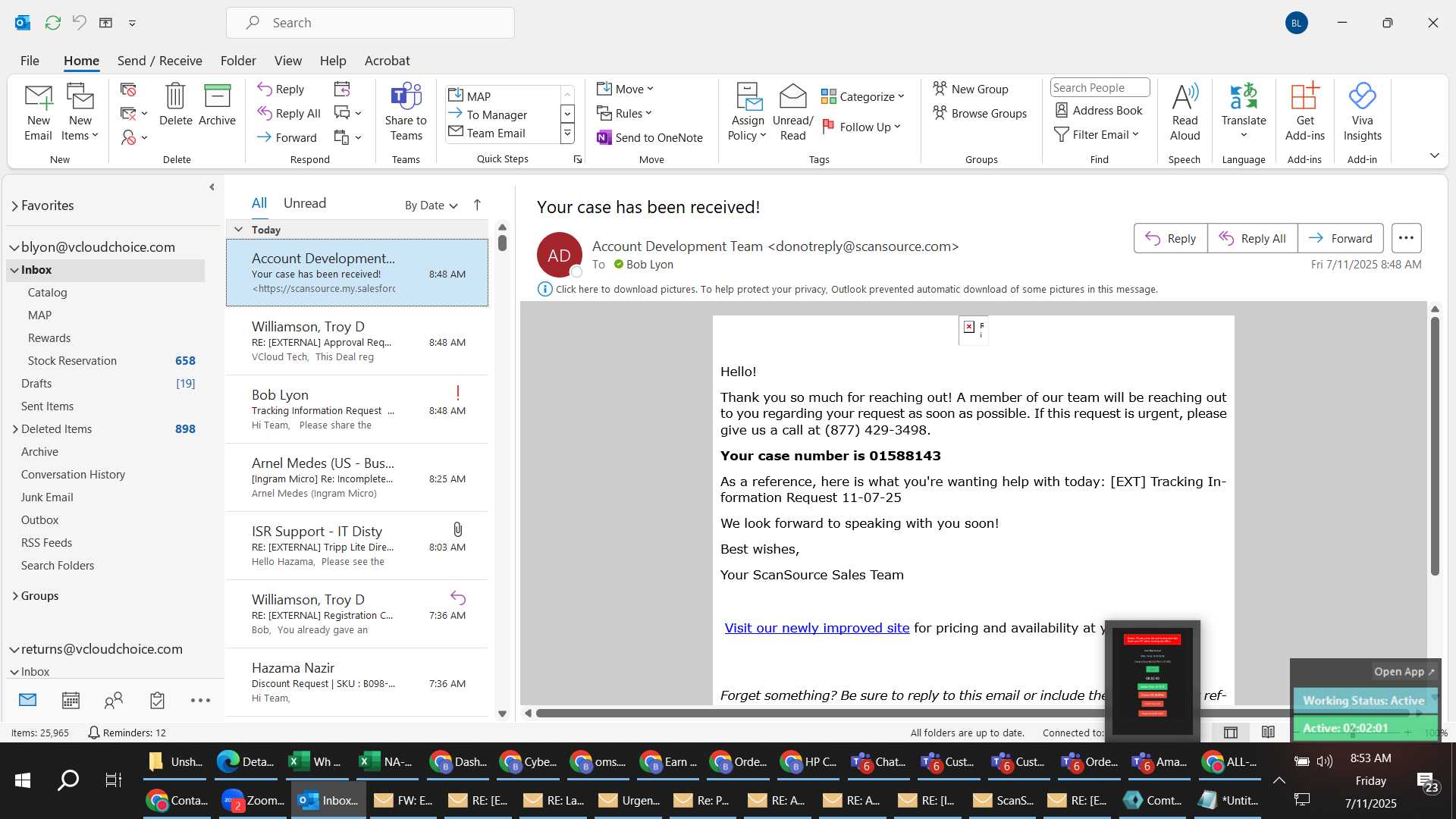Click Forward in the ribbon Respond group
The image size is (1456, 819).
287,137
